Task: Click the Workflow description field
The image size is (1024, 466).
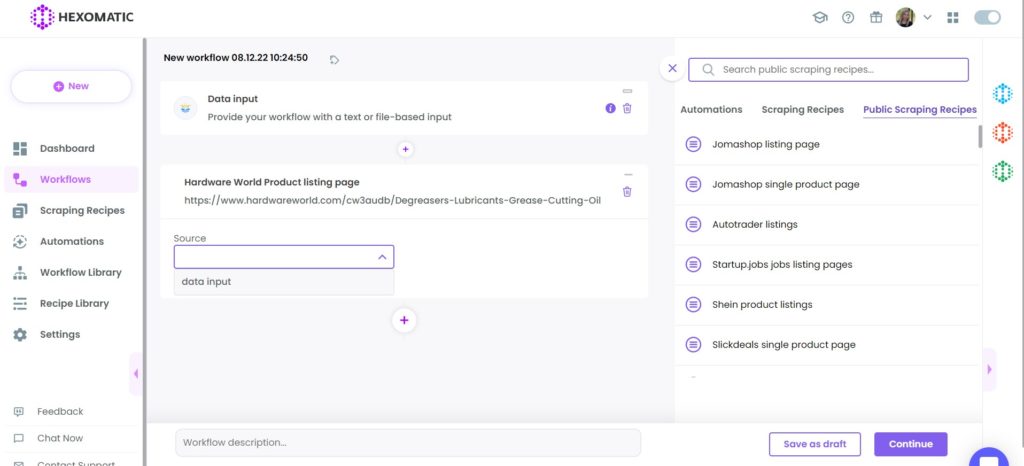Action: point(408,443)
